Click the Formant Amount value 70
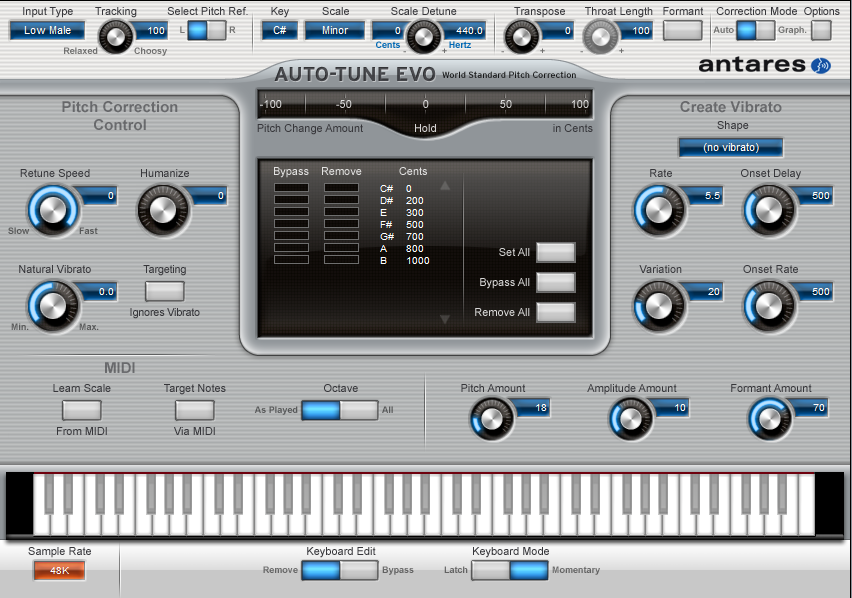 810,407
